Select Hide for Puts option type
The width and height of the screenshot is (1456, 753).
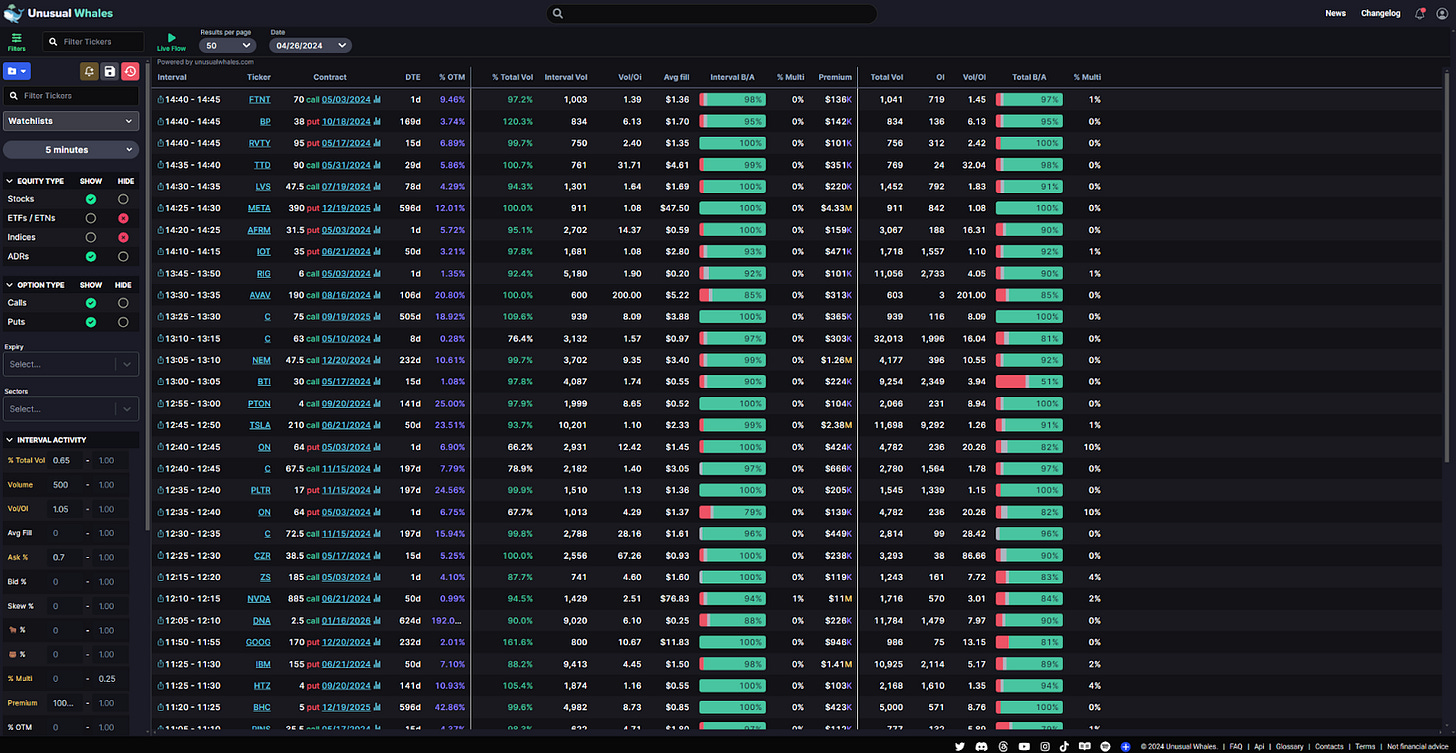[x=123, y=322]
